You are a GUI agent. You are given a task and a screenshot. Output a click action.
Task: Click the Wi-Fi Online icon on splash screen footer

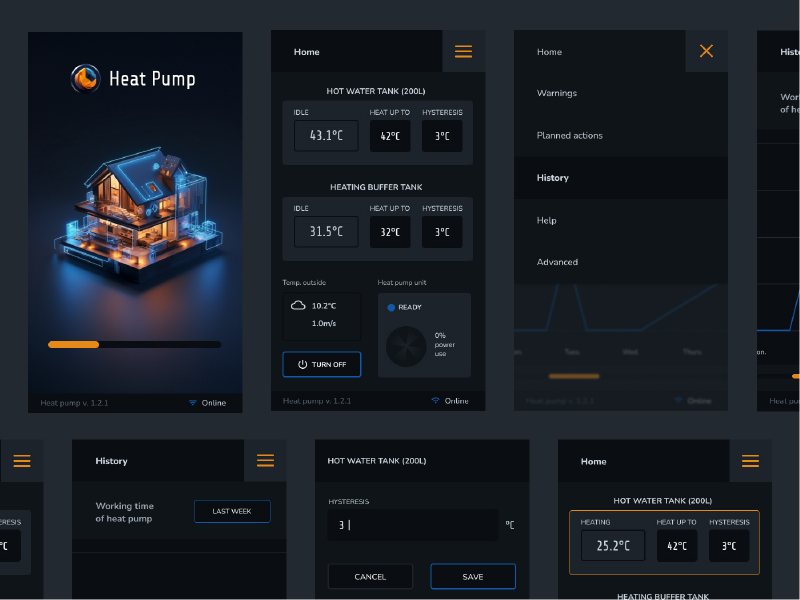pos(193,403)
